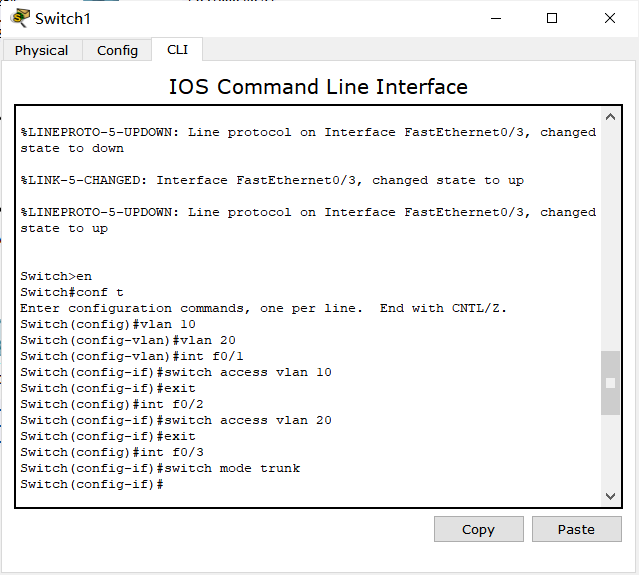
Task: Click the terminal scrollbar thumb
Action: point(611,382)
